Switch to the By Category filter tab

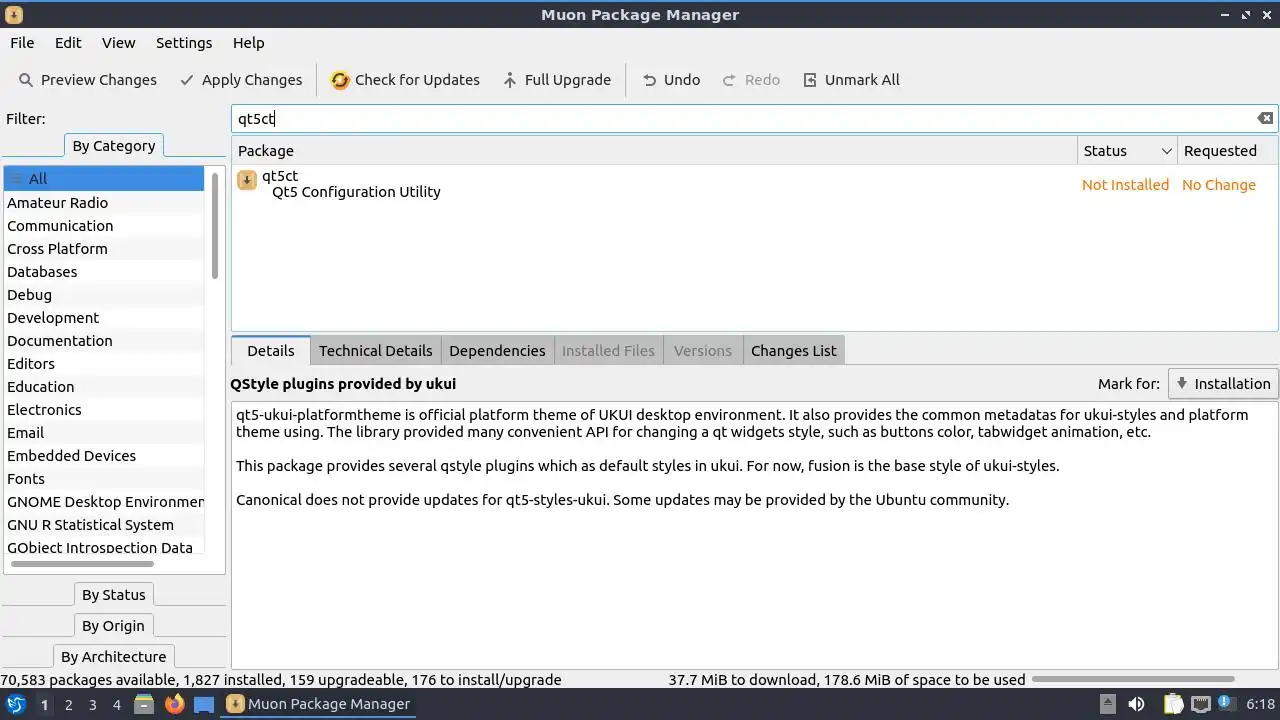click(x=114, y=146)
